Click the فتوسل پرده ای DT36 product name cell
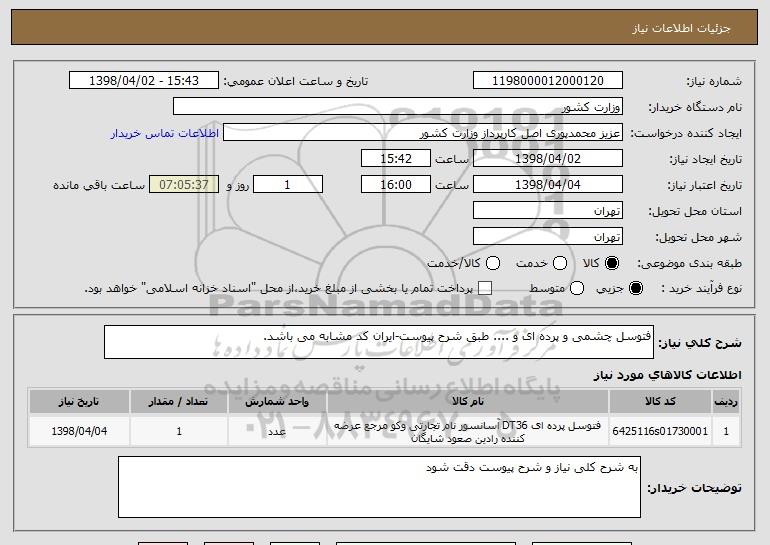The width and height of the screenshot is (770, 545). click(468, 431)
